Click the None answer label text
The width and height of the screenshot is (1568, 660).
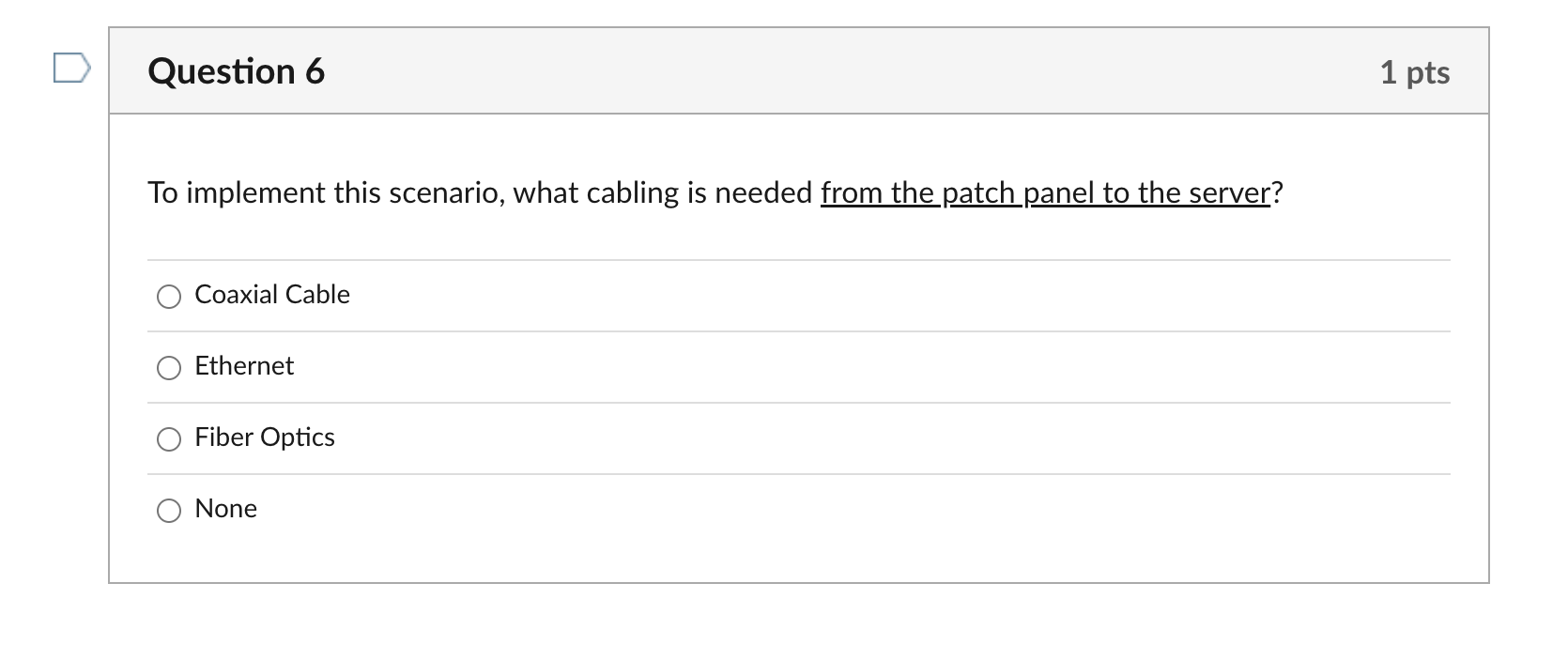pyautogui.click(x=225, y=509)
